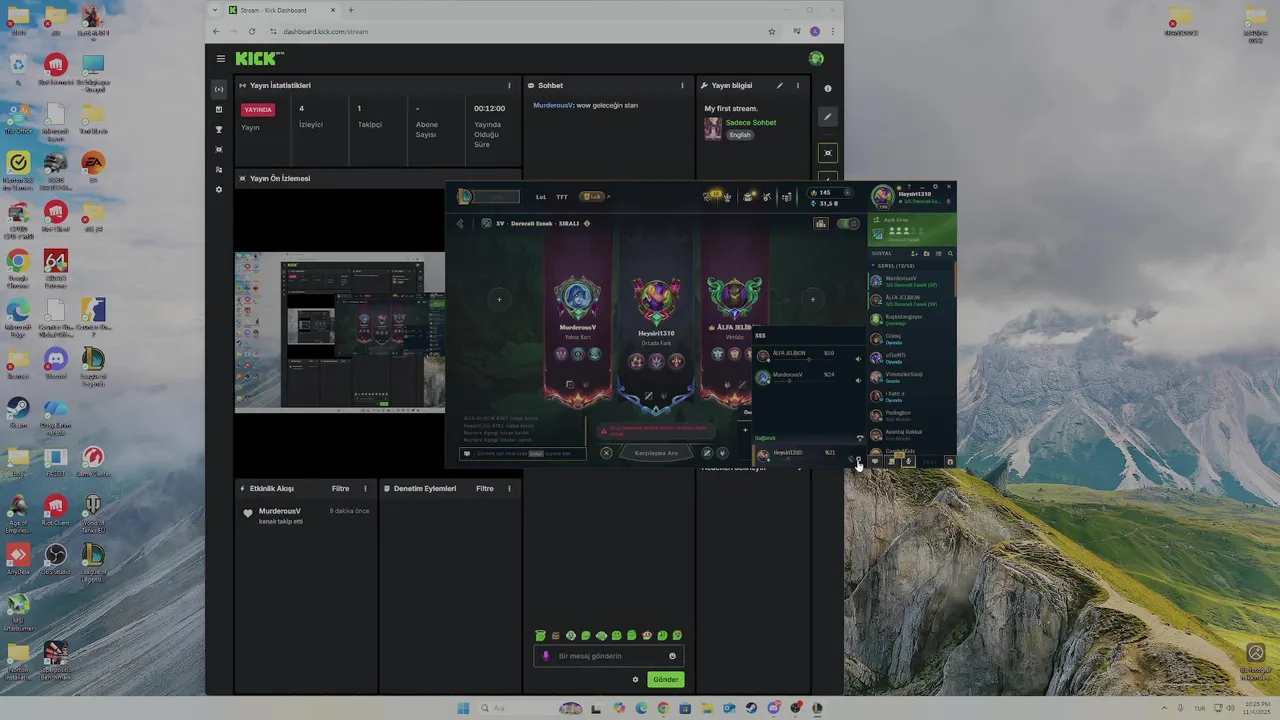The width and height of the screenshot is (1280, 720).
Task: Open the Kick profile avatar menu
Action: pyautogui.click(x=816, y=59)
